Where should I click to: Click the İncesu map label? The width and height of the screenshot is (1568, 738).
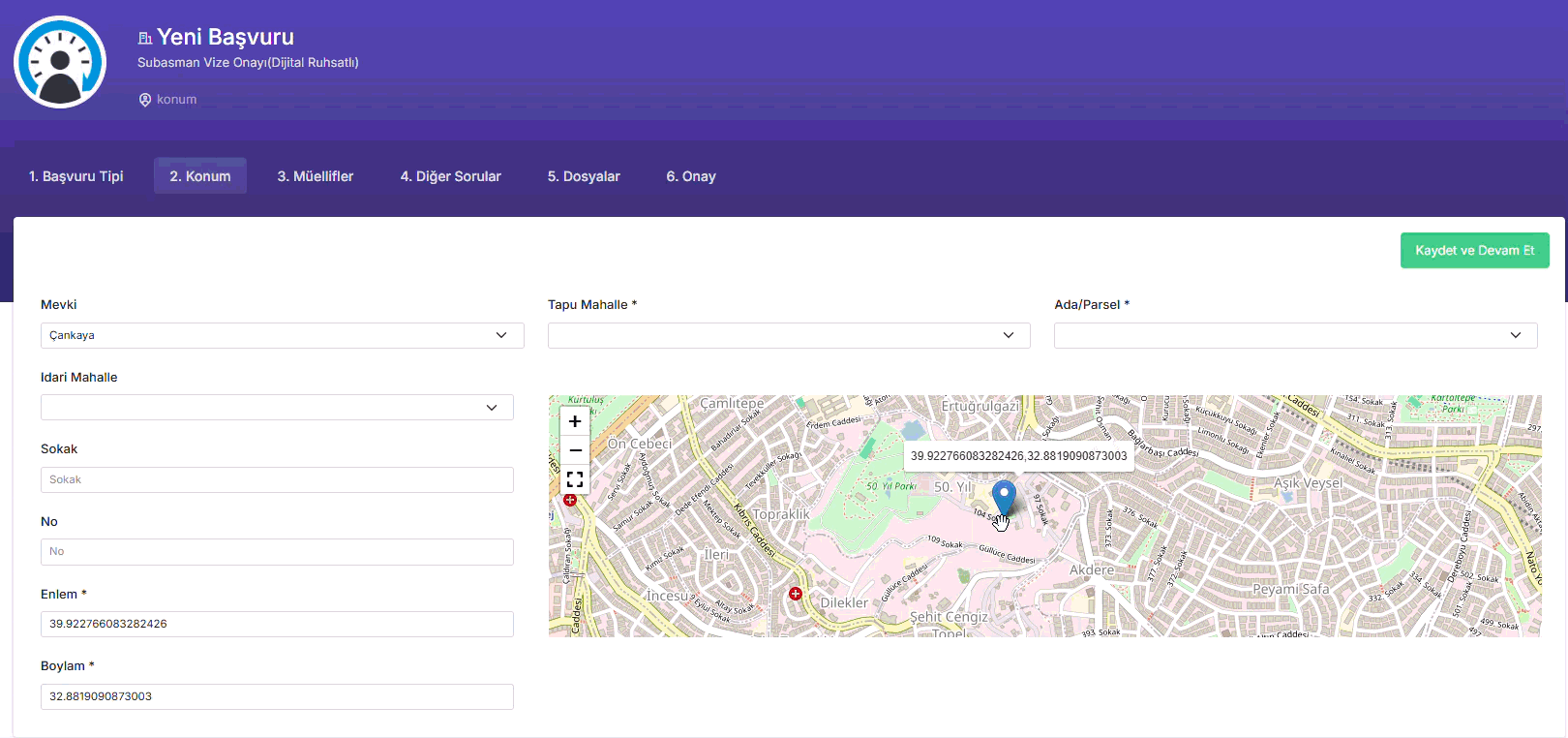667,596
